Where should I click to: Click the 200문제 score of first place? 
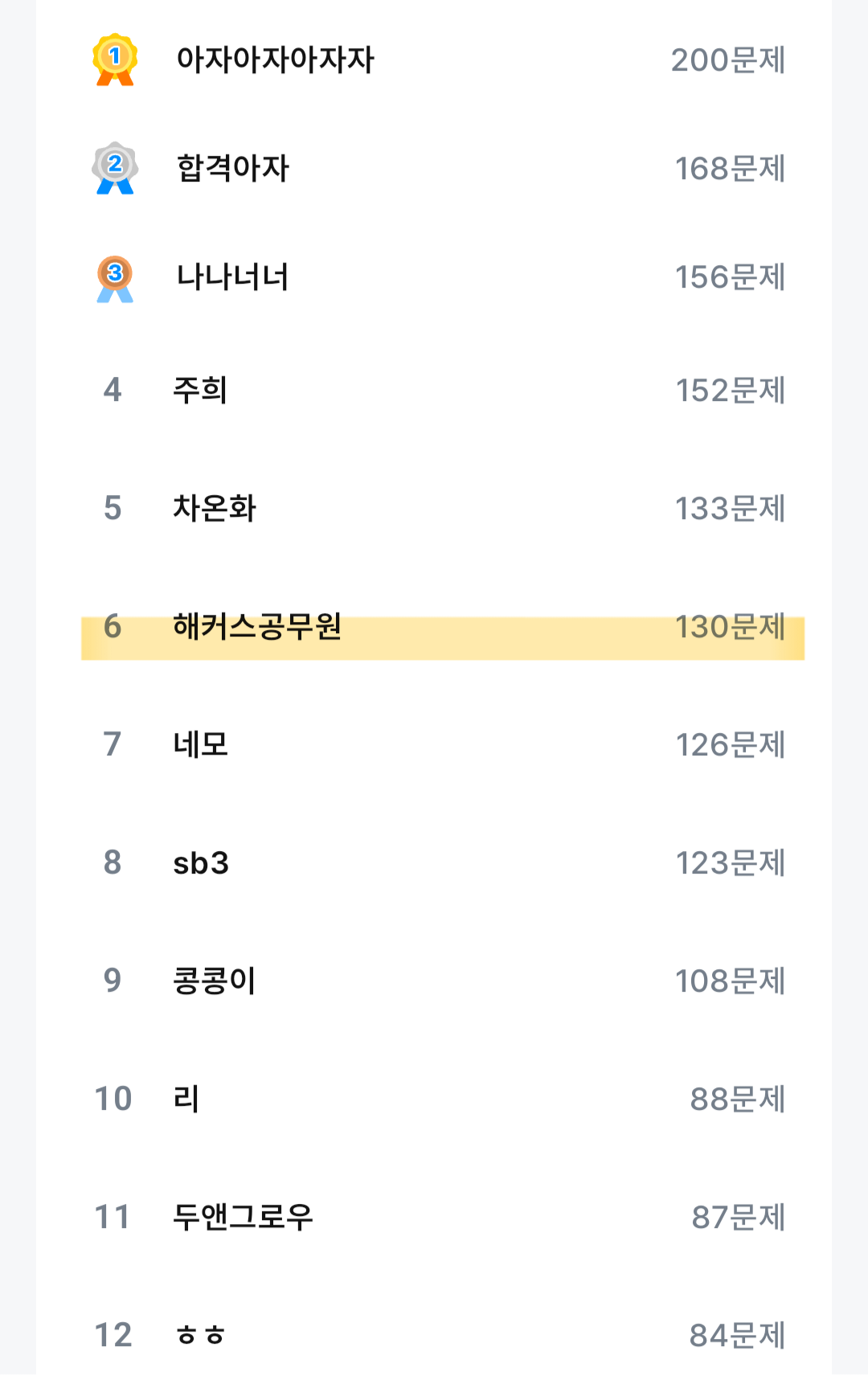[728, 60]
